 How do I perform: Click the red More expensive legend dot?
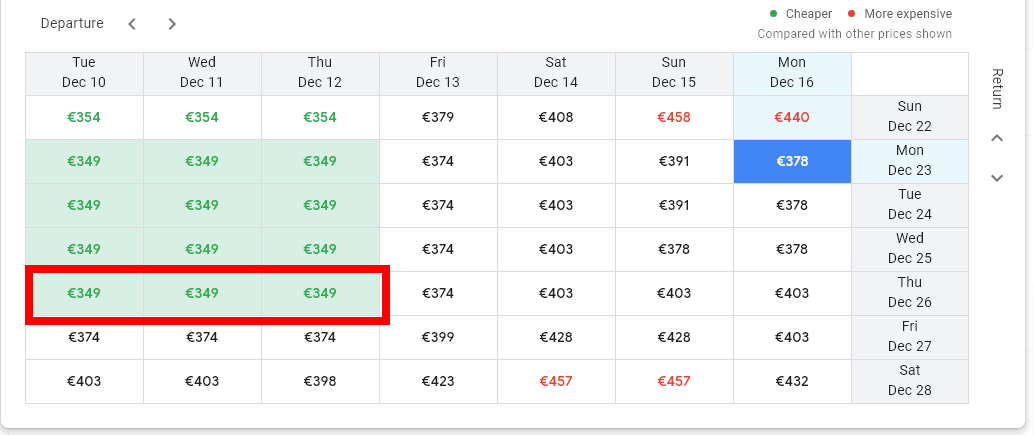pyautogui.click(x=852, y=14)
